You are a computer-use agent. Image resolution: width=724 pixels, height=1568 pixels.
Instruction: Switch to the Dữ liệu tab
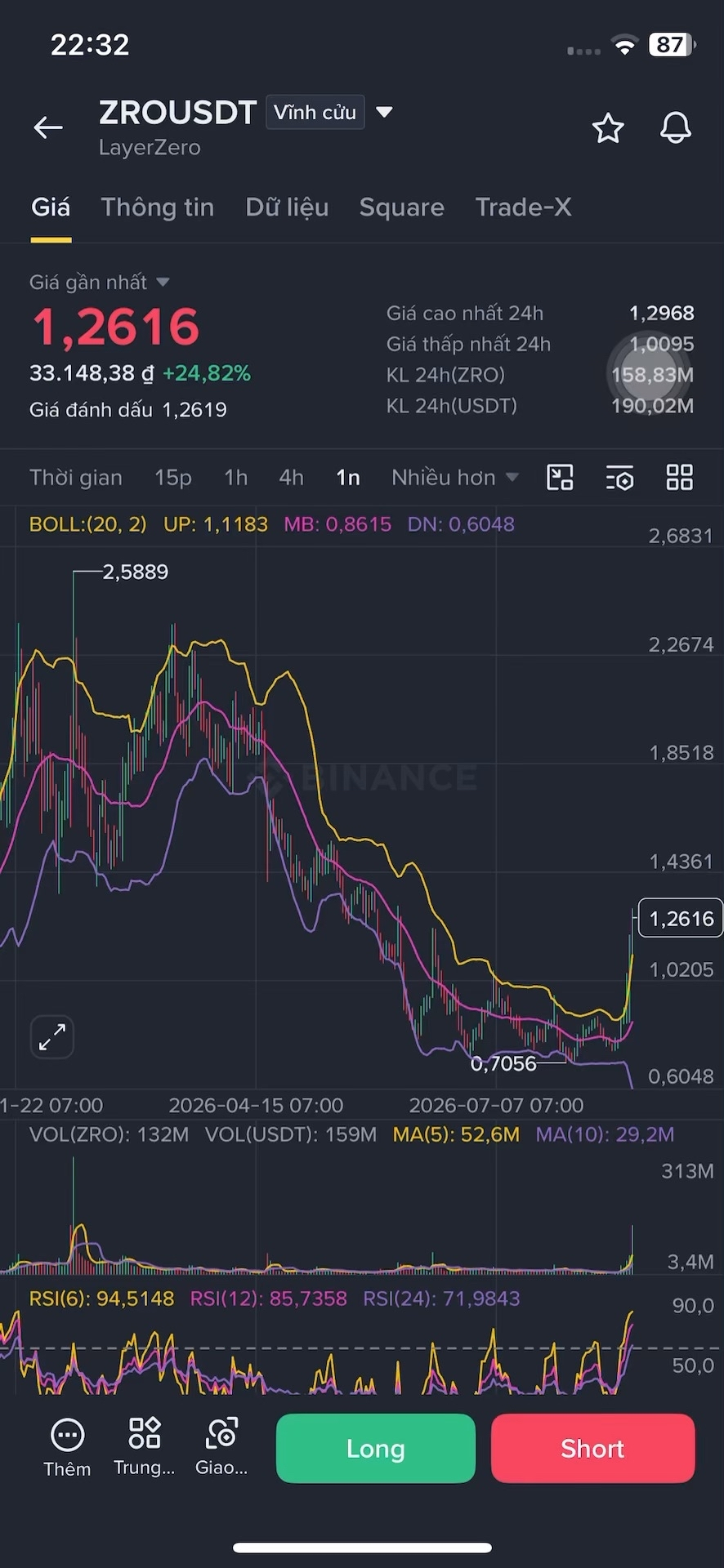pos(287,207)
